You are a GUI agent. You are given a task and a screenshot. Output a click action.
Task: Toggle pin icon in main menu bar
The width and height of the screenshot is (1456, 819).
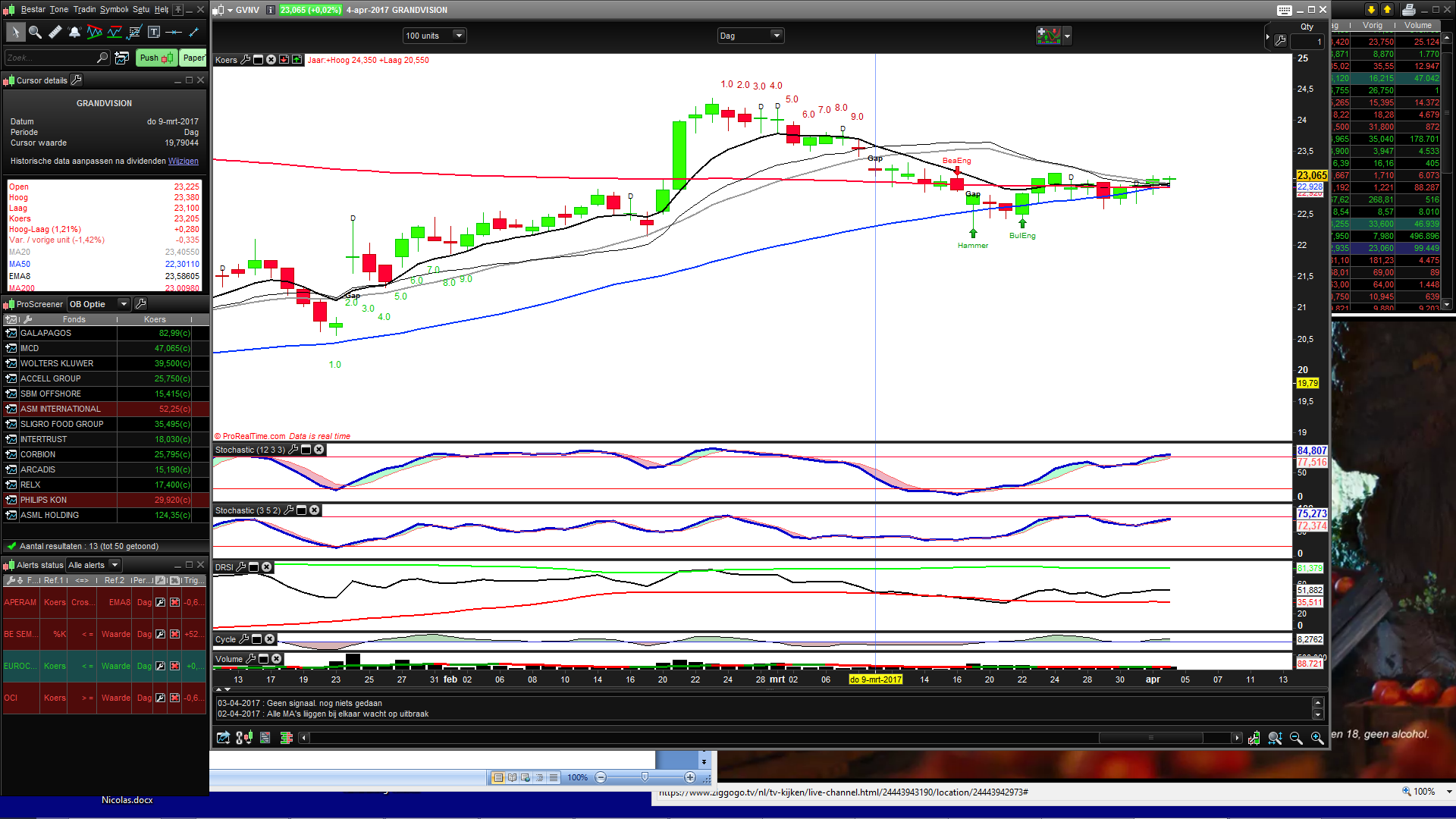coord(178,10)
